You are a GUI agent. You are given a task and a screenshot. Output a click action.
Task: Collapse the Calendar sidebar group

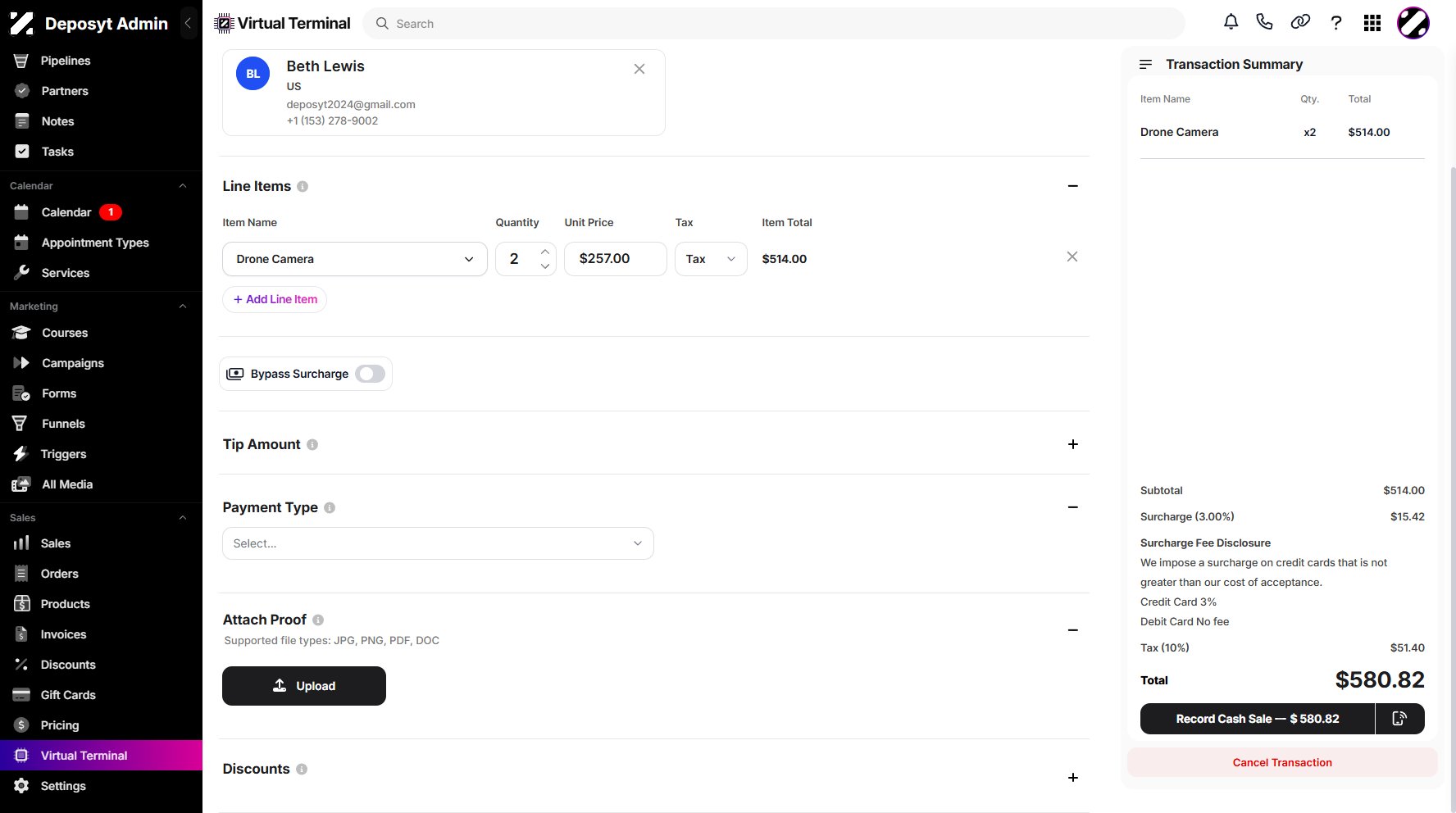pyautogui.click(x=183, y=186)
